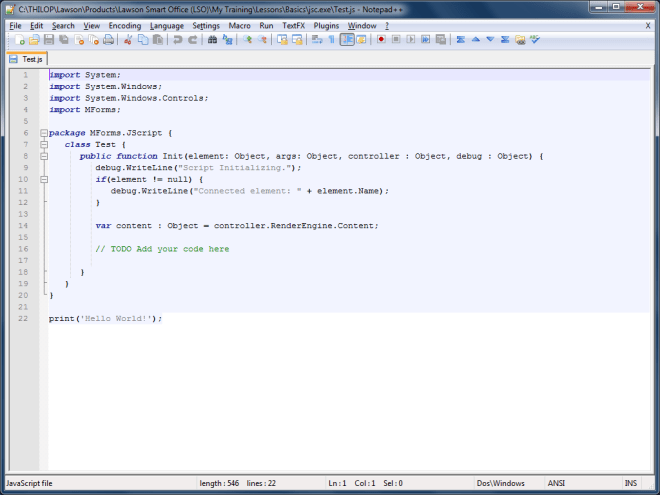660x495 pixels.
Task: Click the Zoom In toolbar icon
Action: tap(248, 40)
